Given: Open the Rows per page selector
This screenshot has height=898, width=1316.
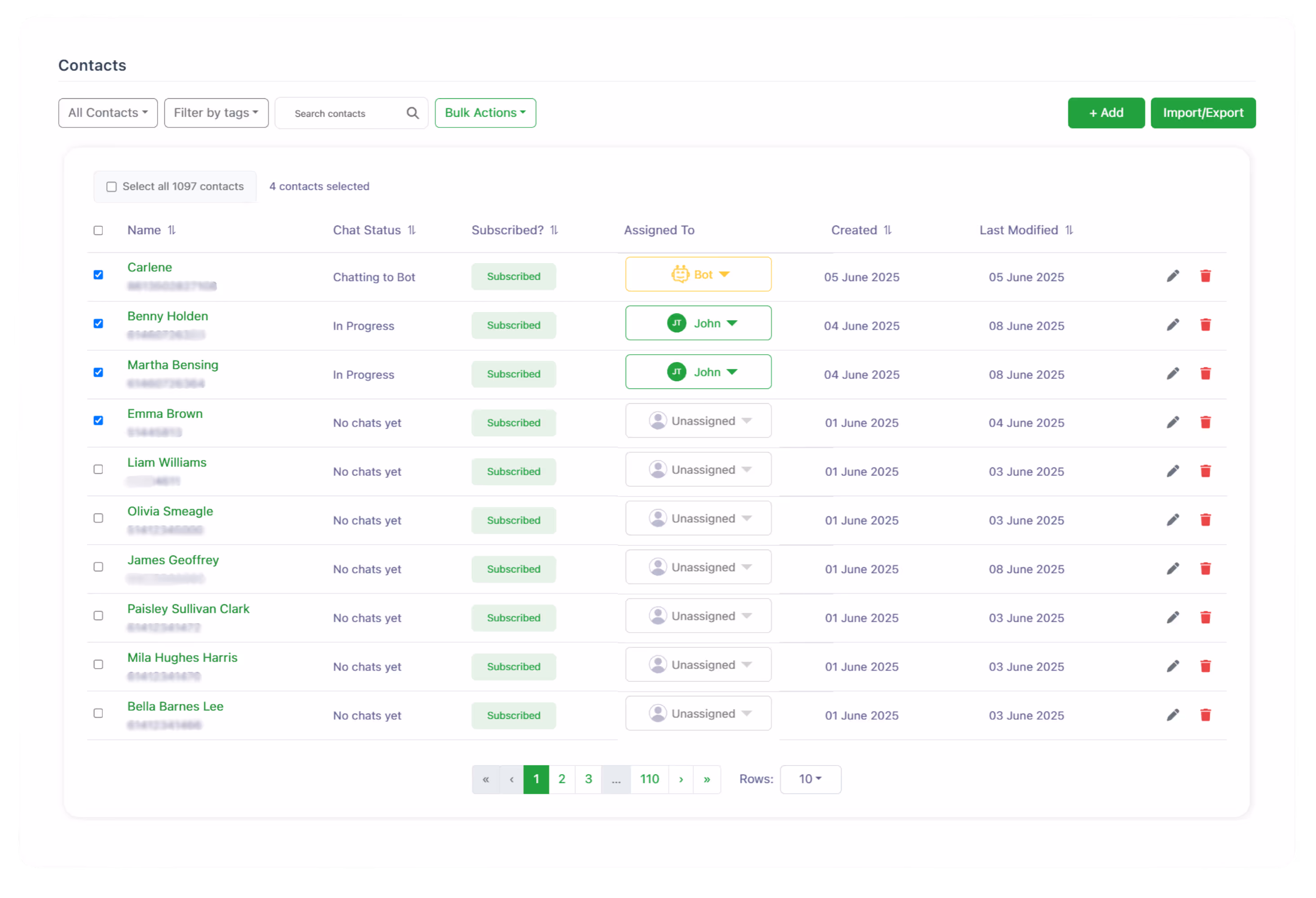Looking at the screenshot, I should (810, 779).
